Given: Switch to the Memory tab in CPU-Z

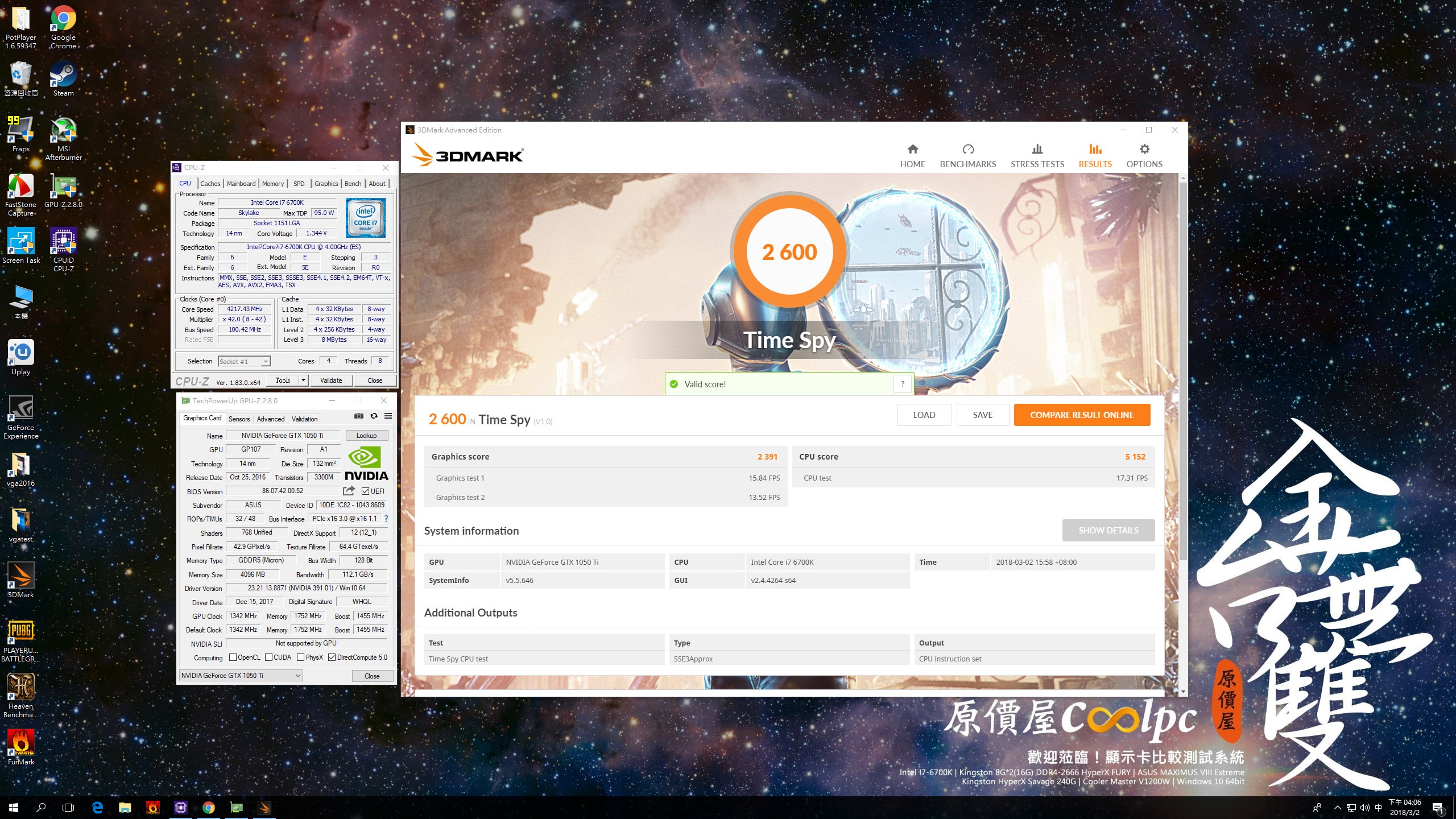Looking at the screenshot, I should [x=273, y=183].
